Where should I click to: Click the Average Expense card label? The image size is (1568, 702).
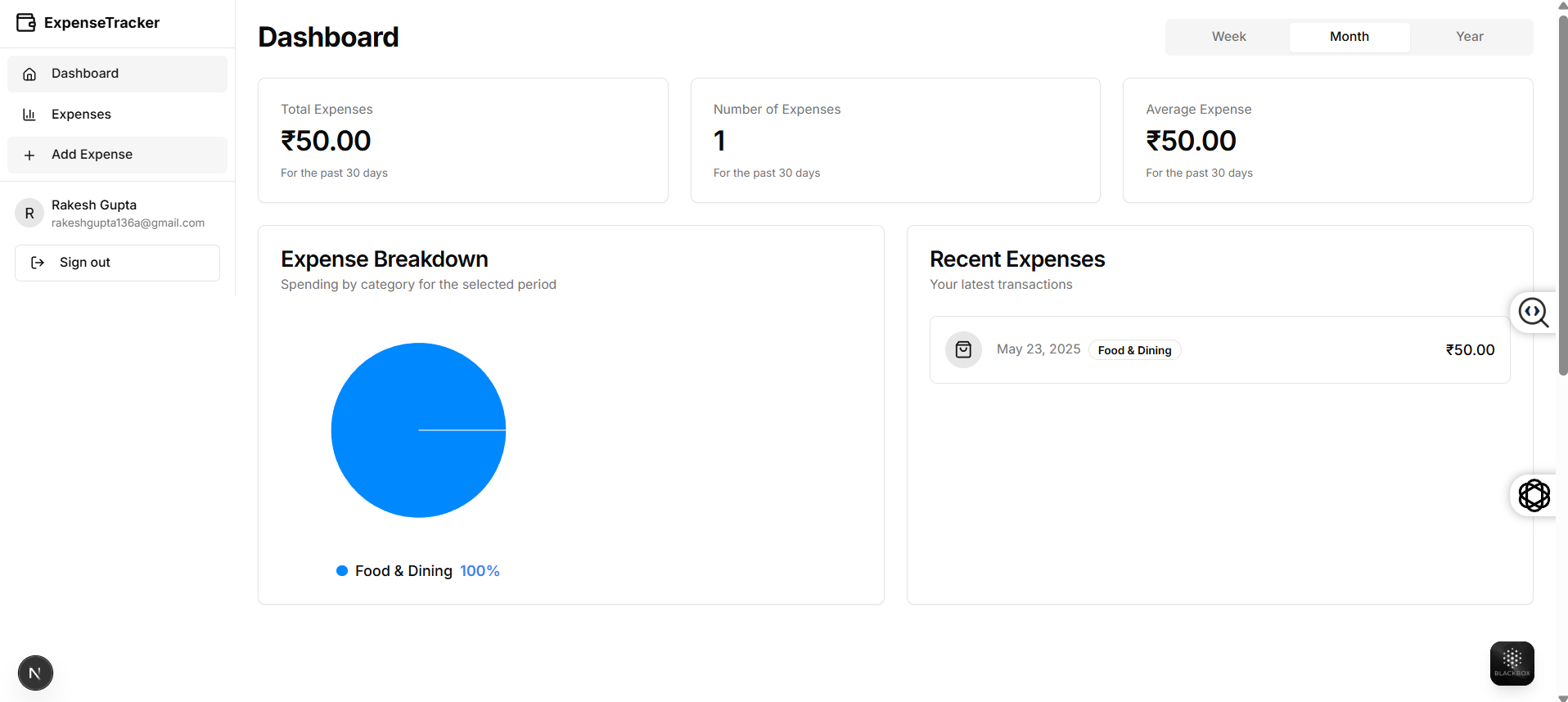[x=1198, y=110]
